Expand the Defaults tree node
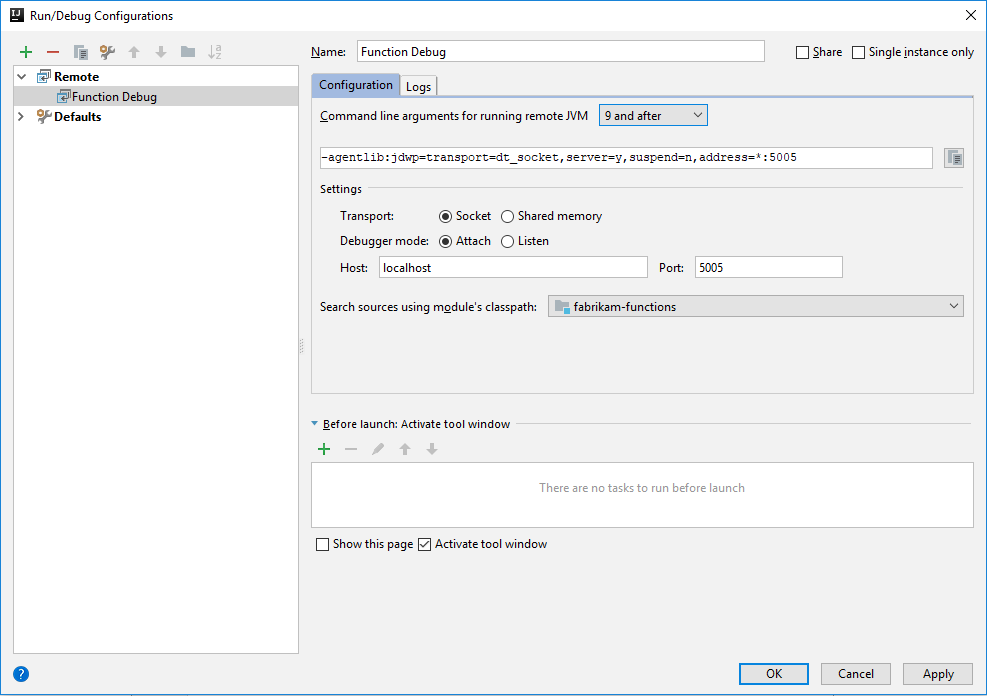 21,116
